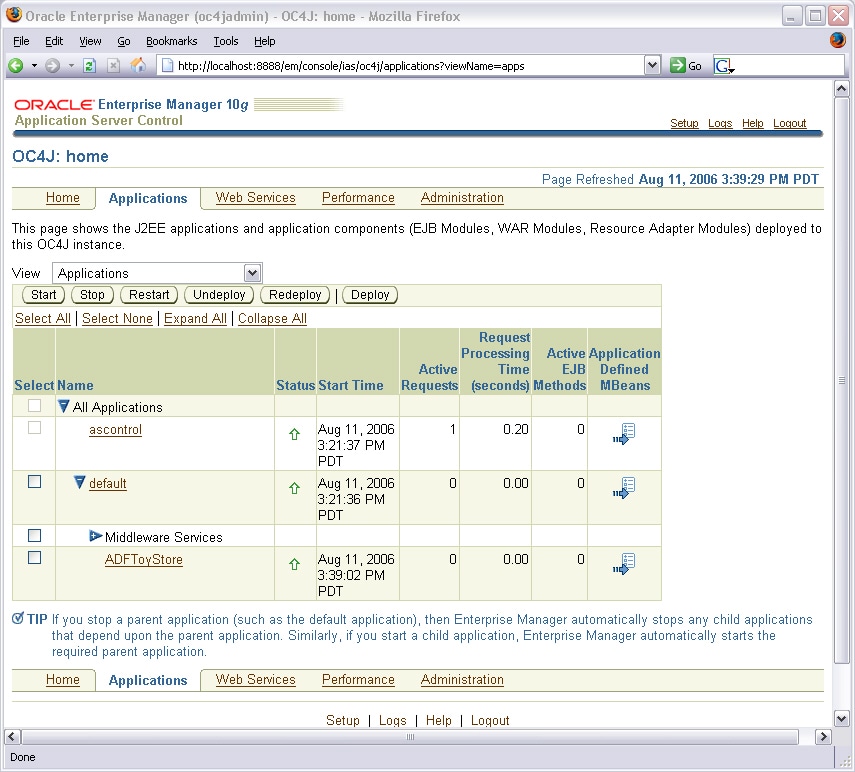
Task: Open the ADFToyStore application link
Action: tap(144, 559)
